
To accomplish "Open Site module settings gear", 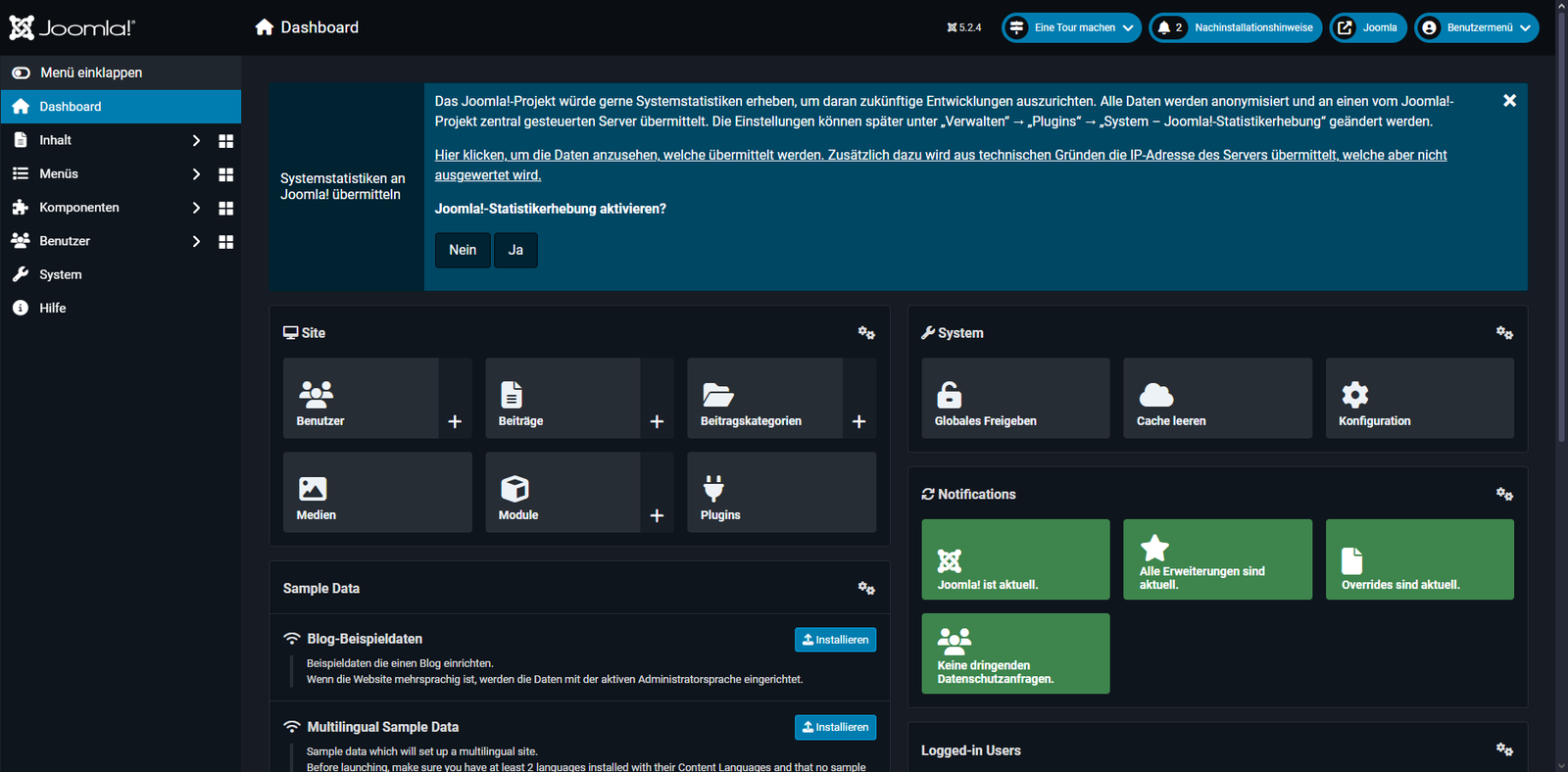I will (x=866, y=333).
